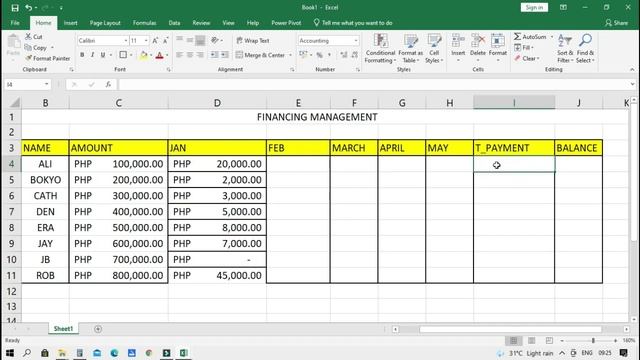Click the Insert Function fx button
The height and width of the screenshot is (360, 640).
coord(108,84)
